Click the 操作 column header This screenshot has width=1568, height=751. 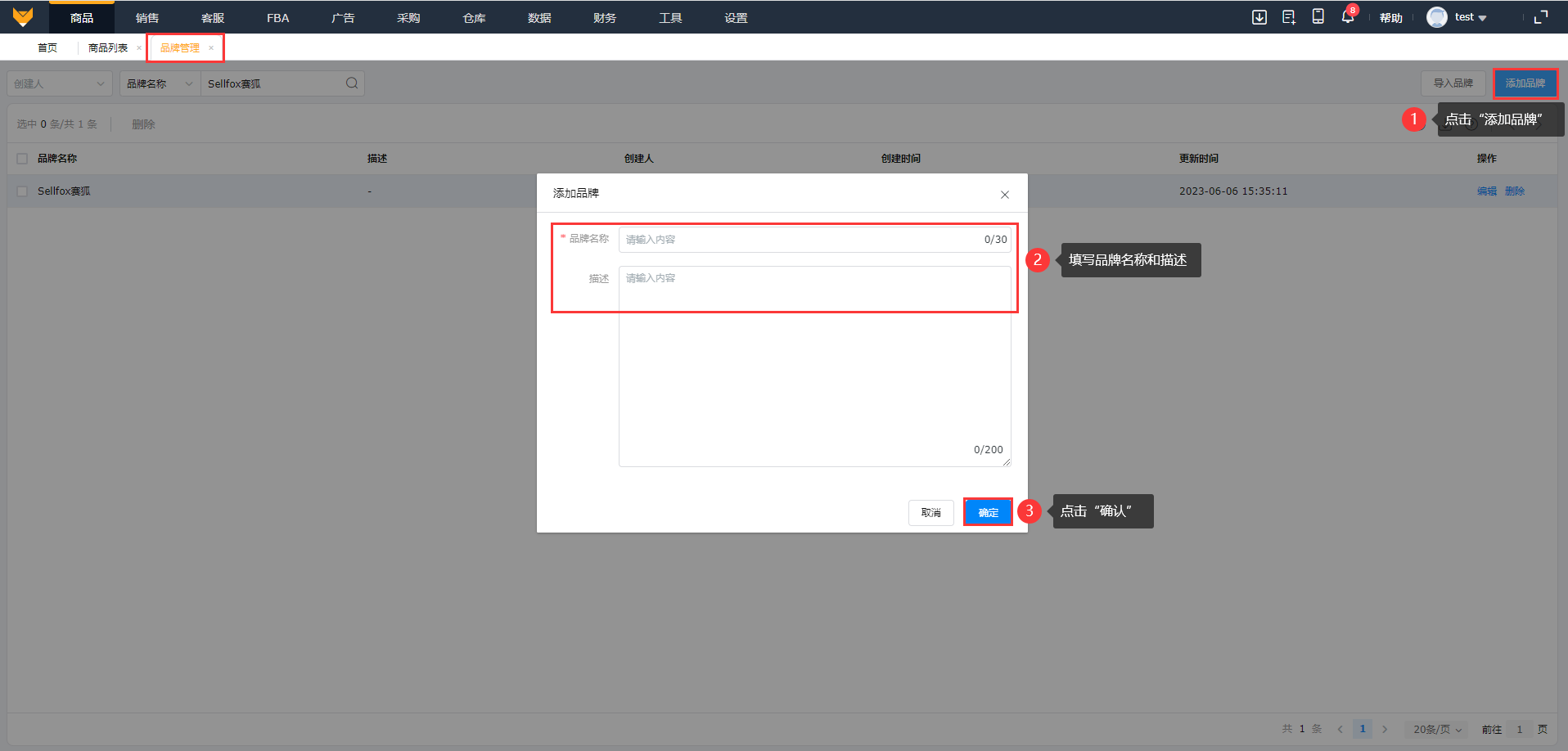(x=1487, y=159)
